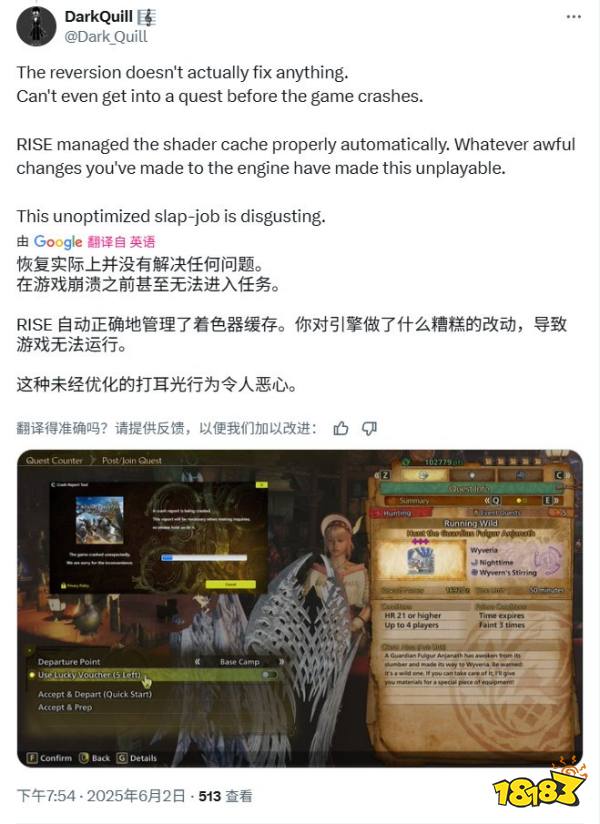
Task: Open DarkQuill's profile avatar
Action: coord(36,26)
